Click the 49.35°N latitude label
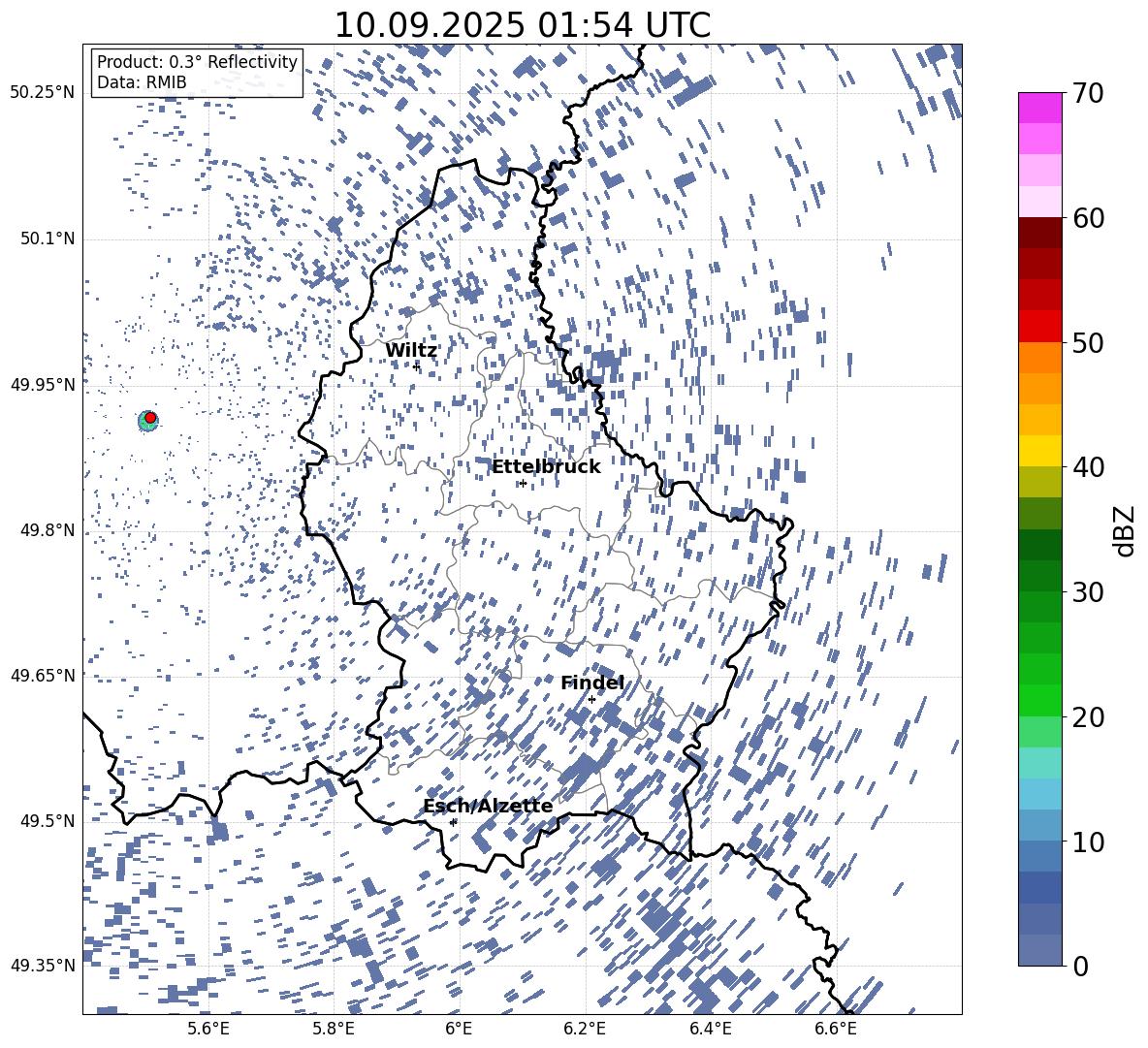The width and height of the screenshot is (1148, 1048). point(43,966)
